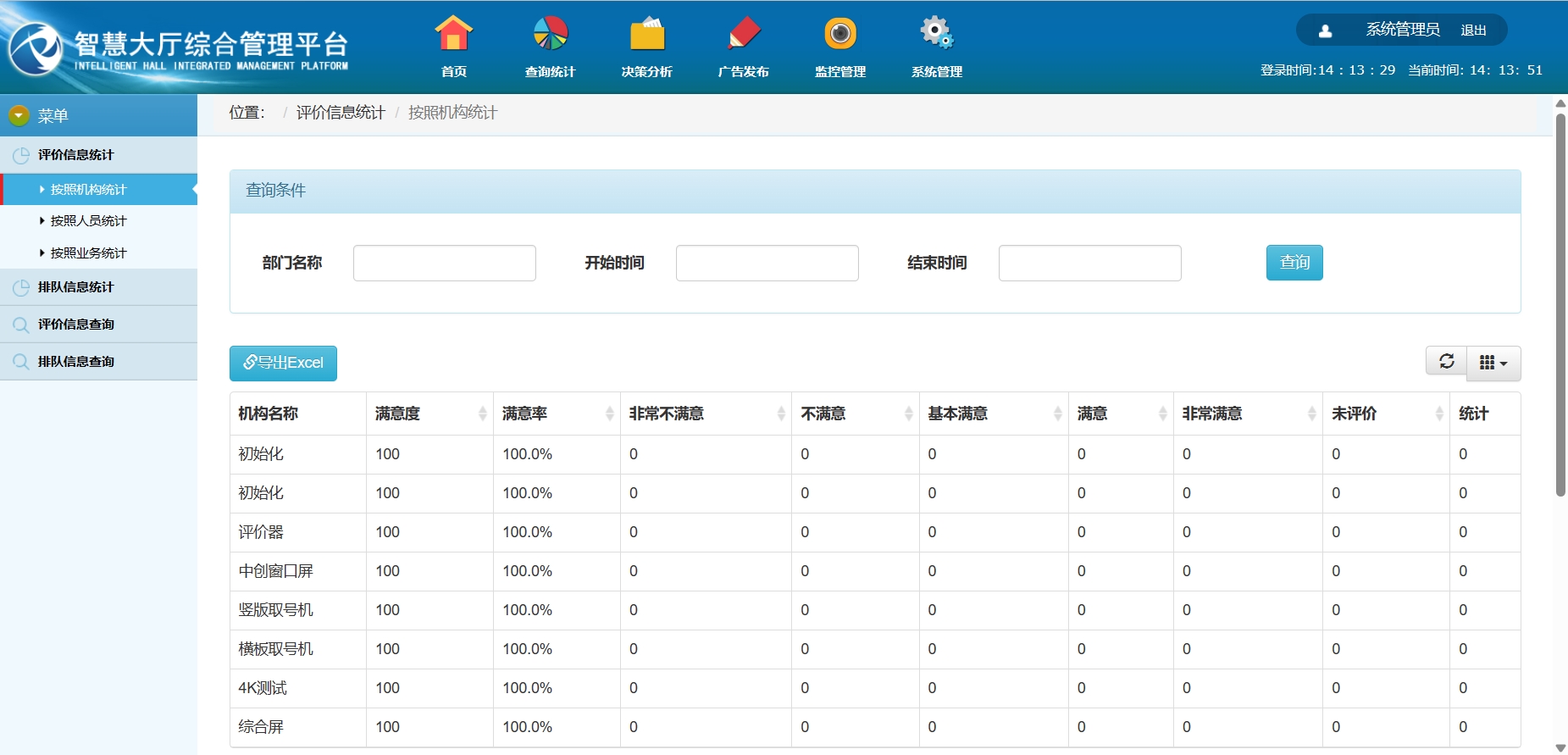Sort by 满意 column header
Viewport: 1568px width, 755px height.
point(1121,414)
